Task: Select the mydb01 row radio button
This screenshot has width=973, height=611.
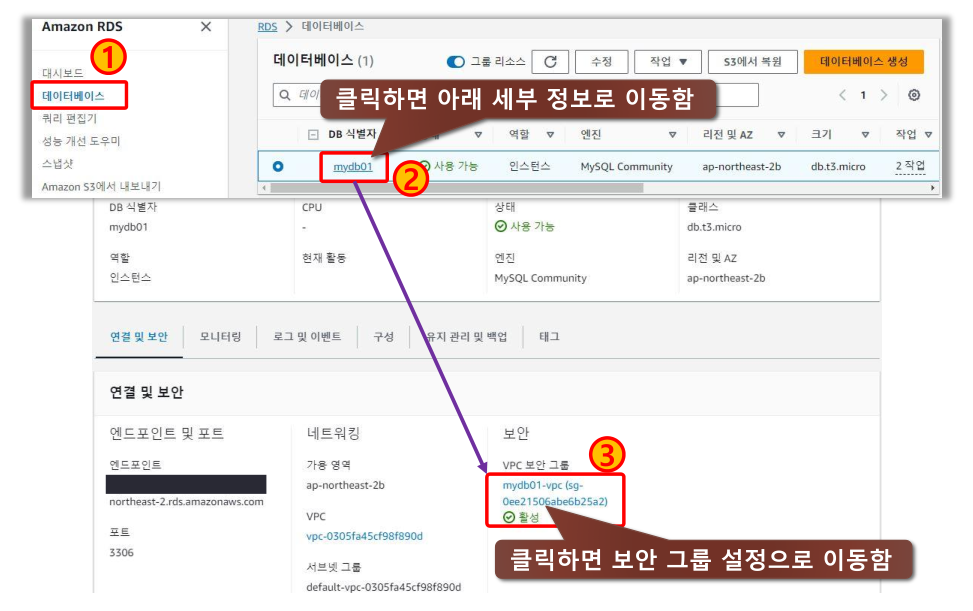Action: 278,166
